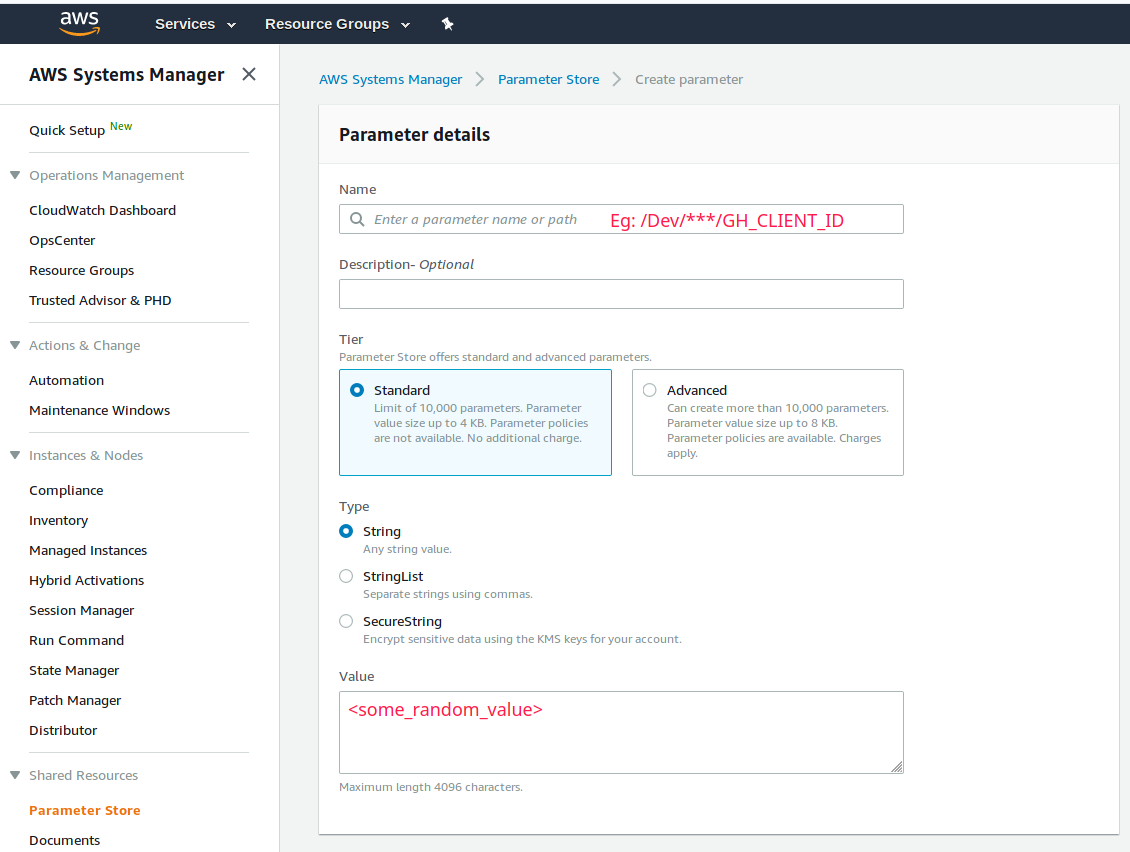Choose the StringList parameter type
This screenshot has height=852, width=1130.
click(x=346, y=576)
